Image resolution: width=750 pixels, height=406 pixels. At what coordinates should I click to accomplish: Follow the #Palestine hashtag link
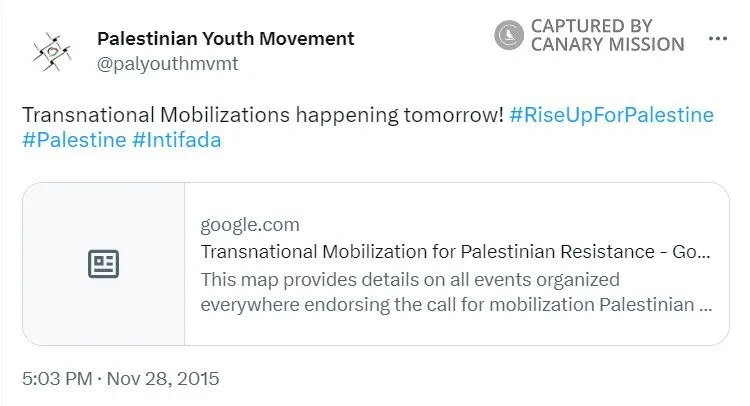[x=73, y=140]
